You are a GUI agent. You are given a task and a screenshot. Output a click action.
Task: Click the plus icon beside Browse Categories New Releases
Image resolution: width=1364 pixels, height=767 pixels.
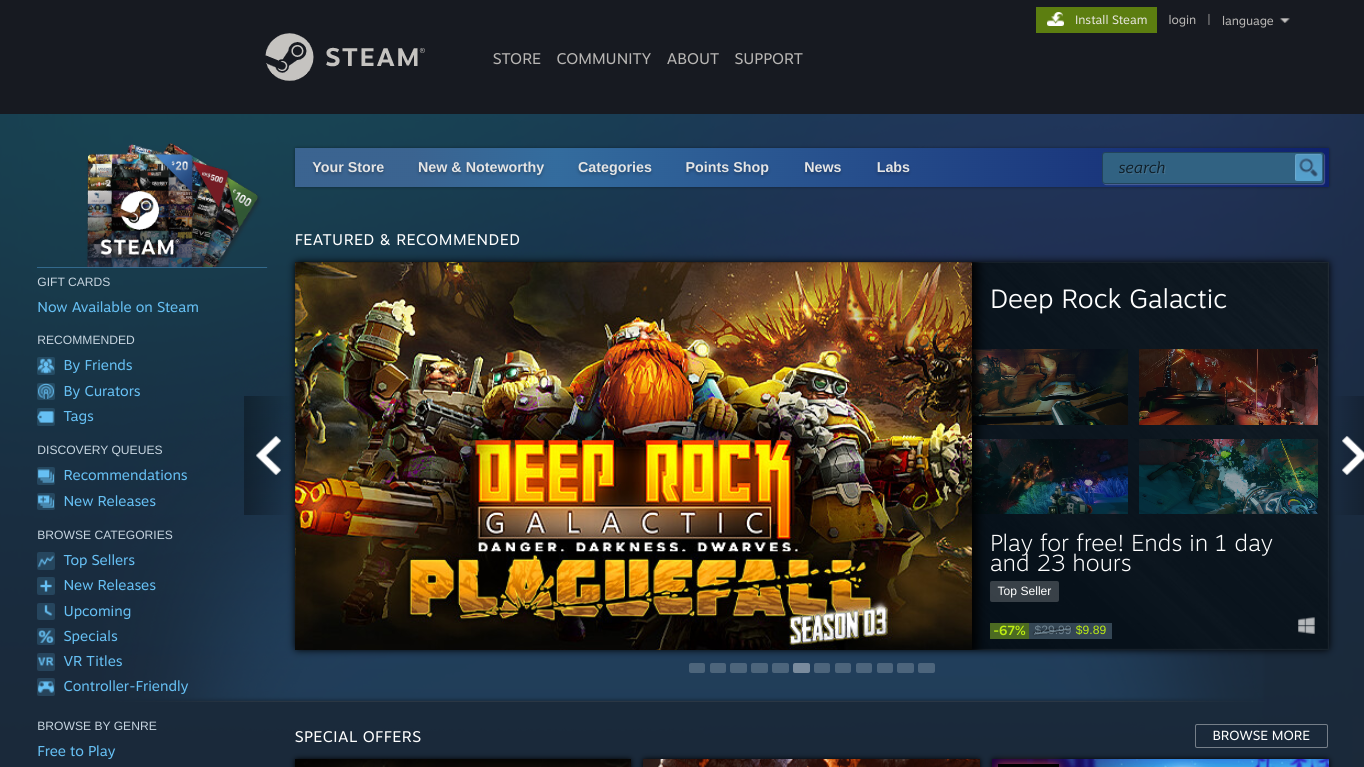click(46, 585)
